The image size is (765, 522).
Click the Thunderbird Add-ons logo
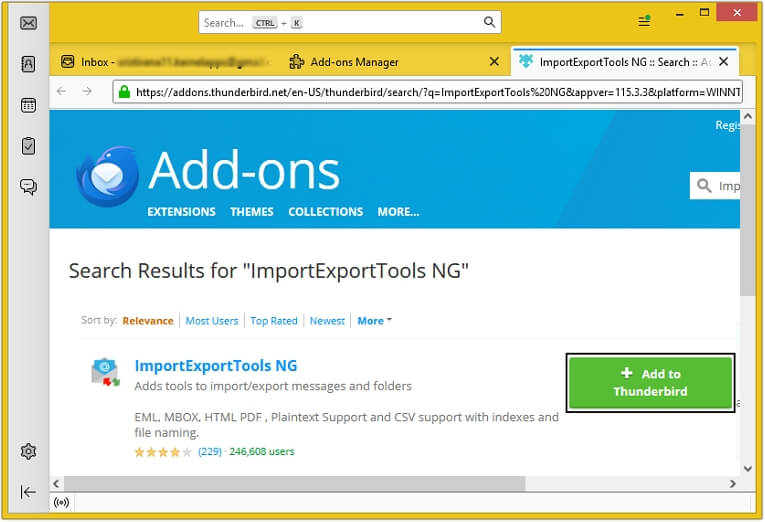pyautogui.click(x=108, y=176)
